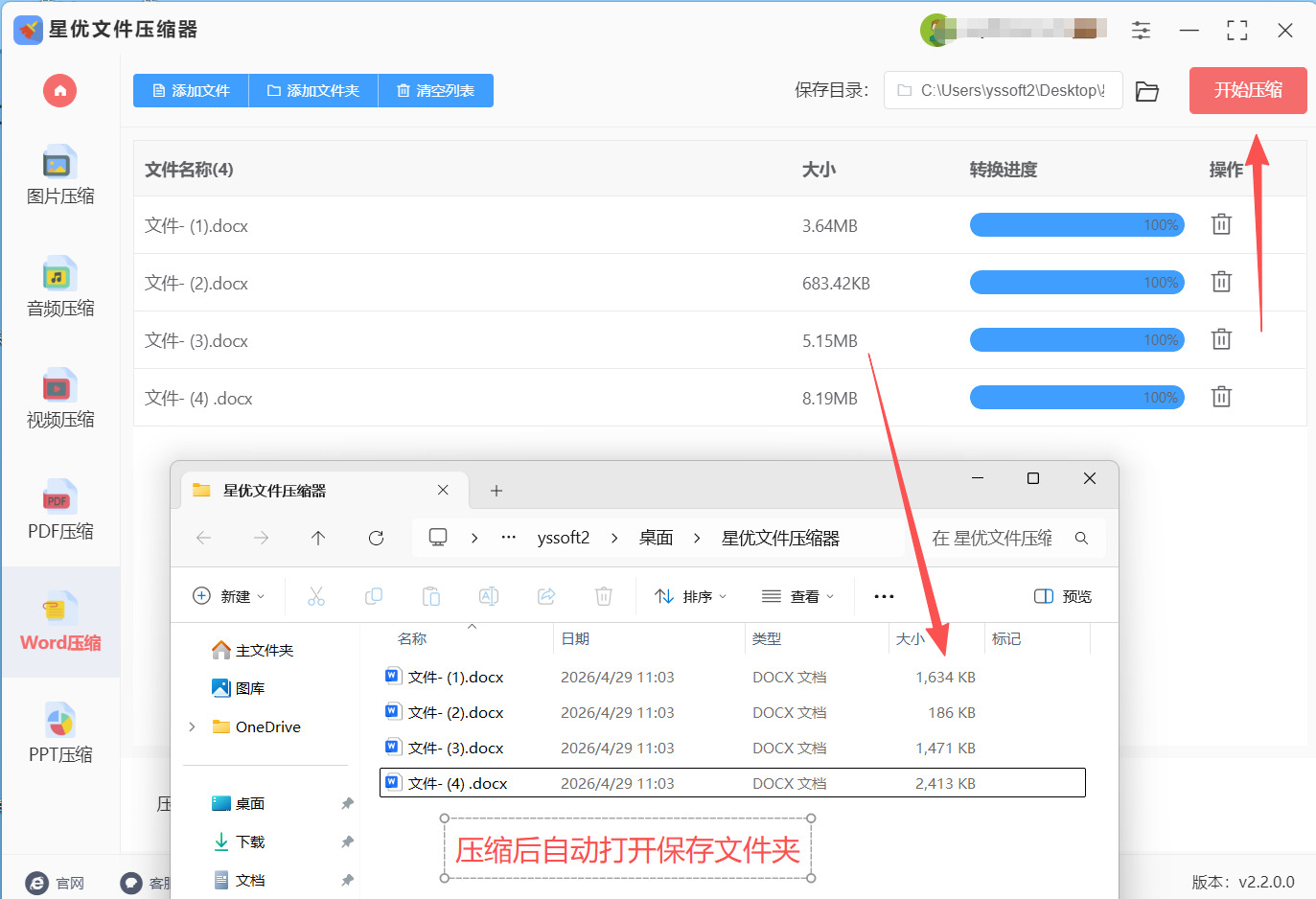This screenshot has height=899, width=1316.
Task: Delete 文件- (2).docx from list
Action: (1221, 282)
